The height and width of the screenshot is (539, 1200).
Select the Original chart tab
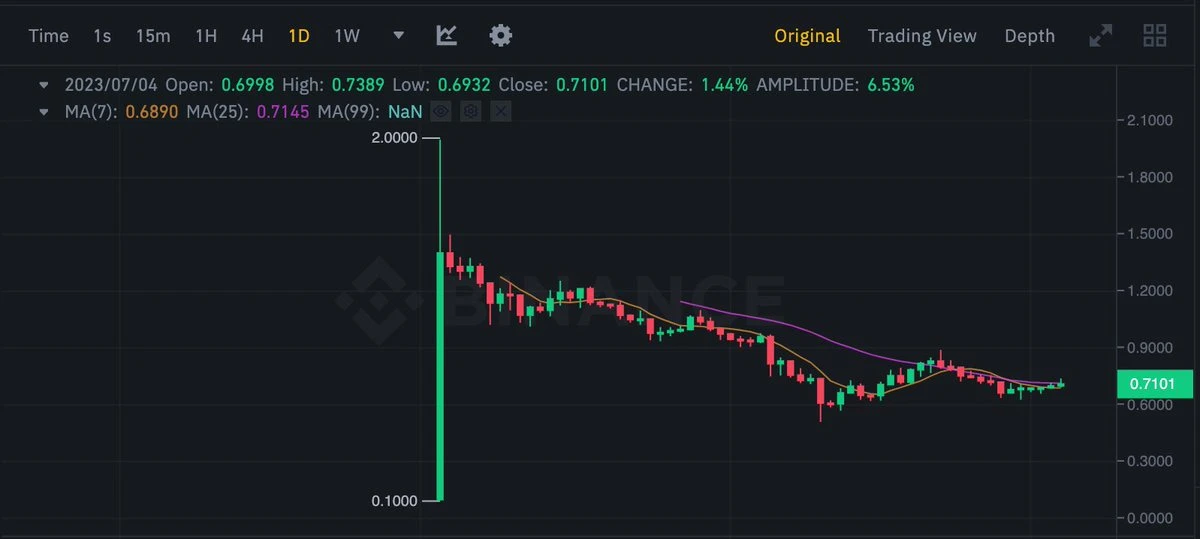(x=807, y=36)
